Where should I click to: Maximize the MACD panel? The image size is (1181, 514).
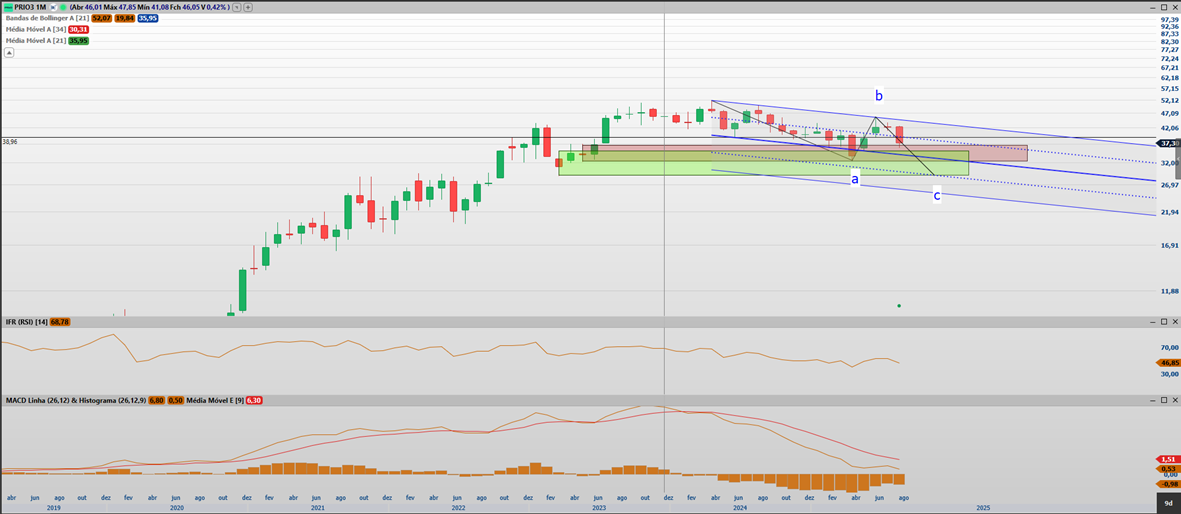(x=1164, y=400)
